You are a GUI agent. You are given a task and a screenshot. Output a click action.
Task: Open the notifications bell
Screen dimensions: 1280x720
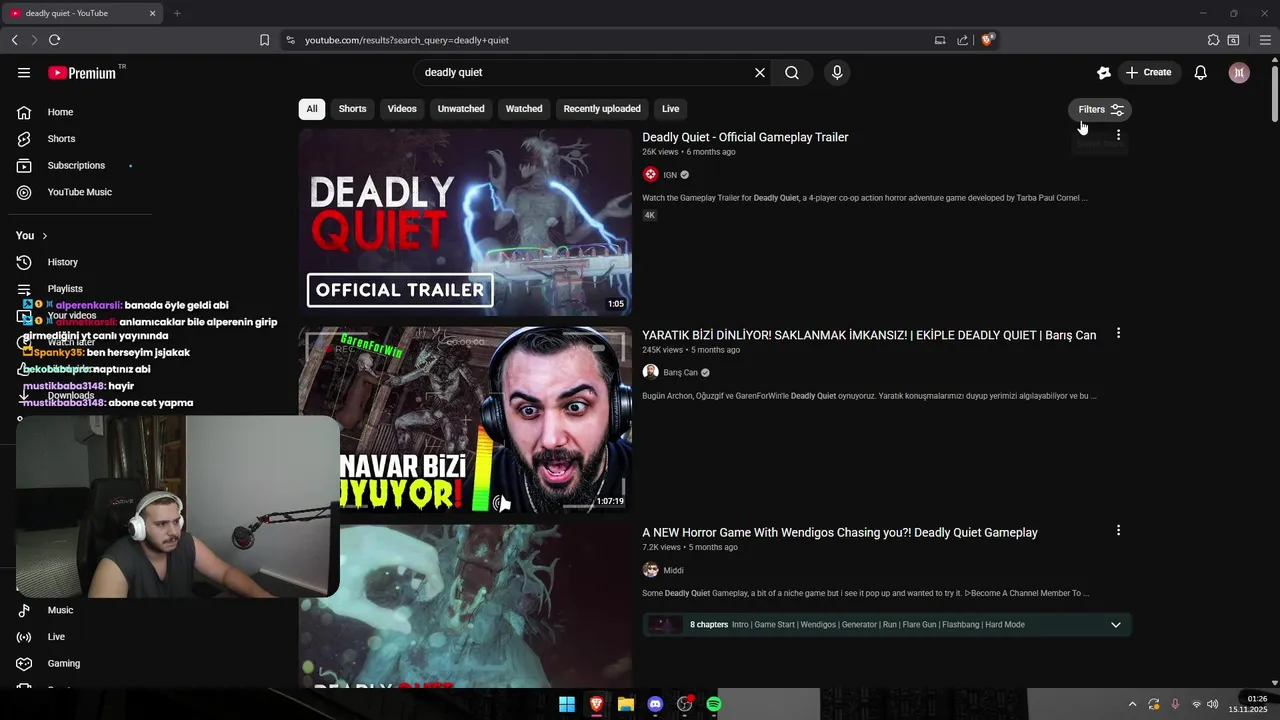point(1201,72)
